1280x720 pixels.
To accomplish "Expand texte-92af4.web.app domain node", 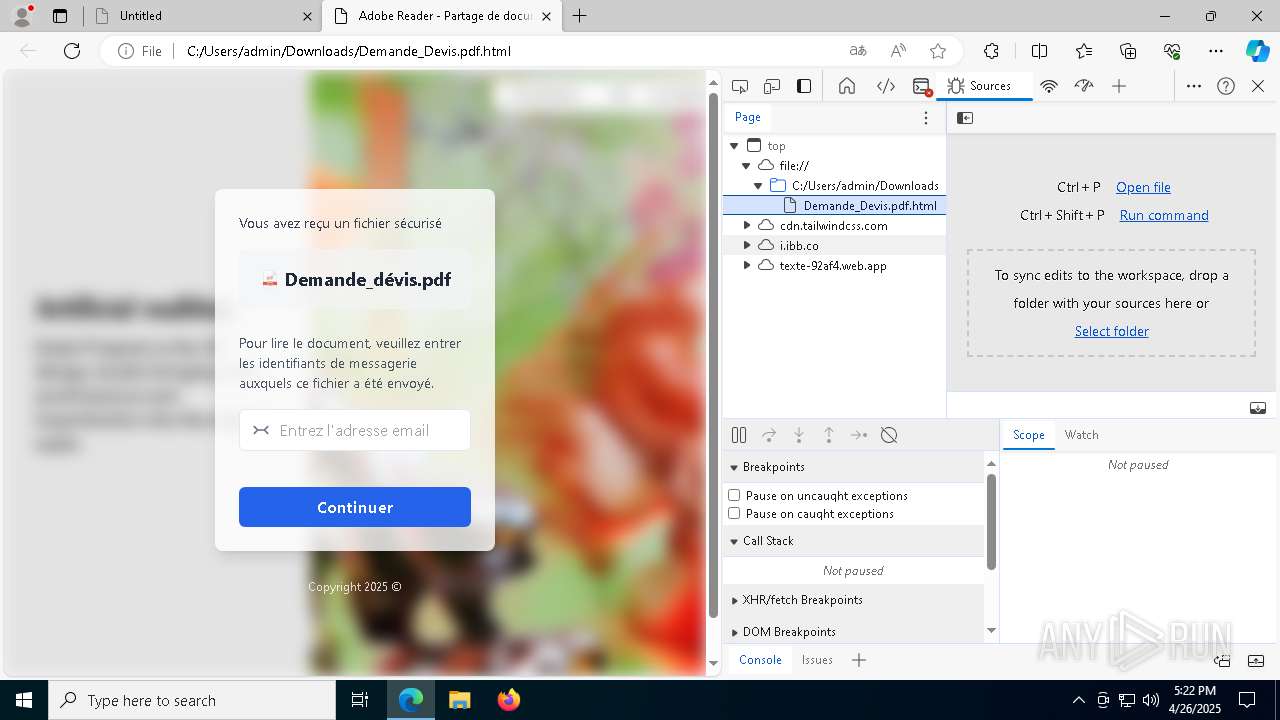I will (x=746, y=266).
